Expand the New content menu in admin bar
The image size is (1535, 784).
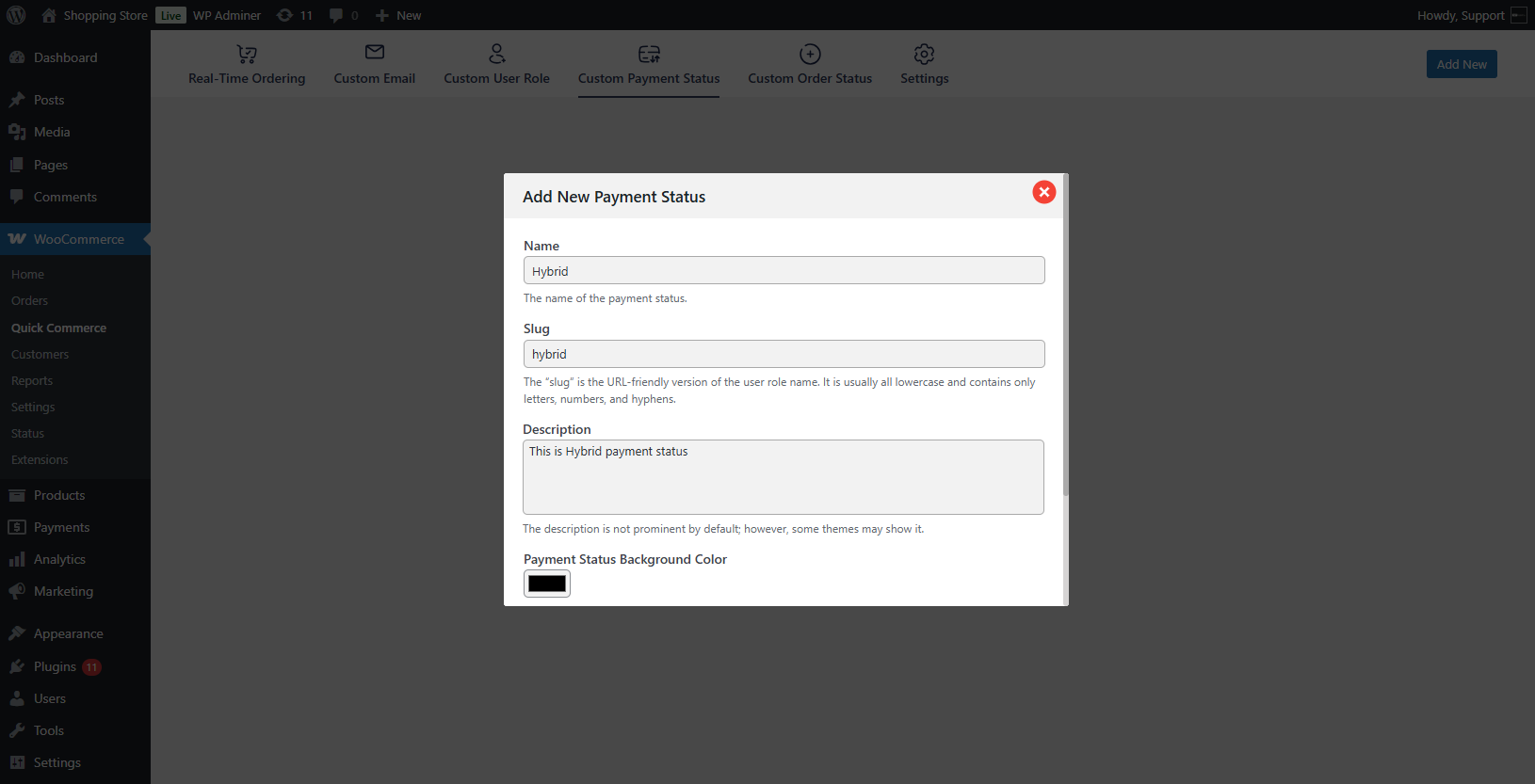tap(398, 15)
